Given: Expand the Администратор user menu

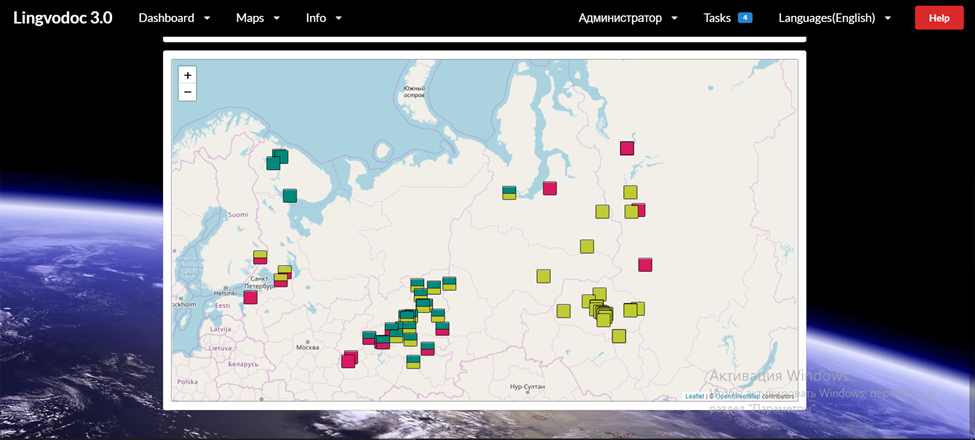Looking at the screenshot, I should tap(628, 18).
